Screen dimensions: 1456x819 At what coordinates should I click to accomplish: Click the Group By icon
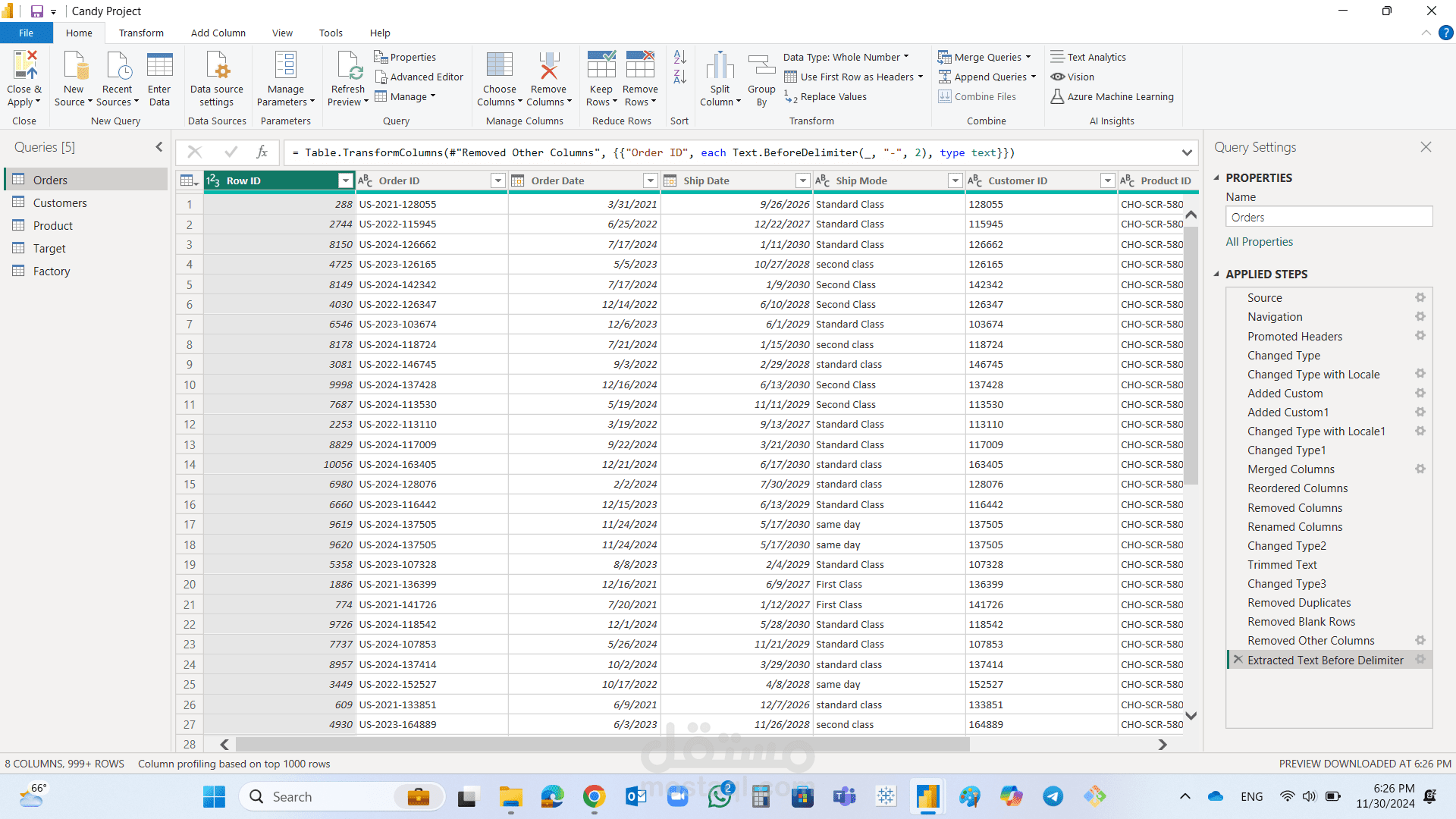click(x=761, y=66)
